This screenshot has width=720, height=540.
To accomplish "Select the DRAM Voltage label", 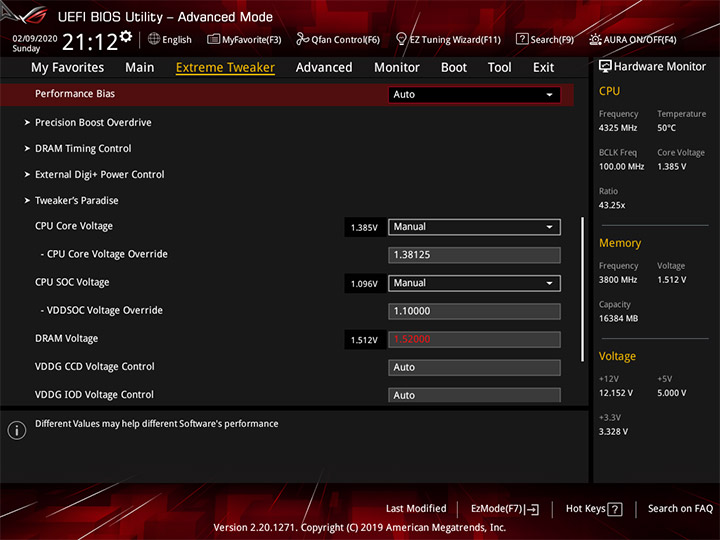I will [x=67, y=338].
